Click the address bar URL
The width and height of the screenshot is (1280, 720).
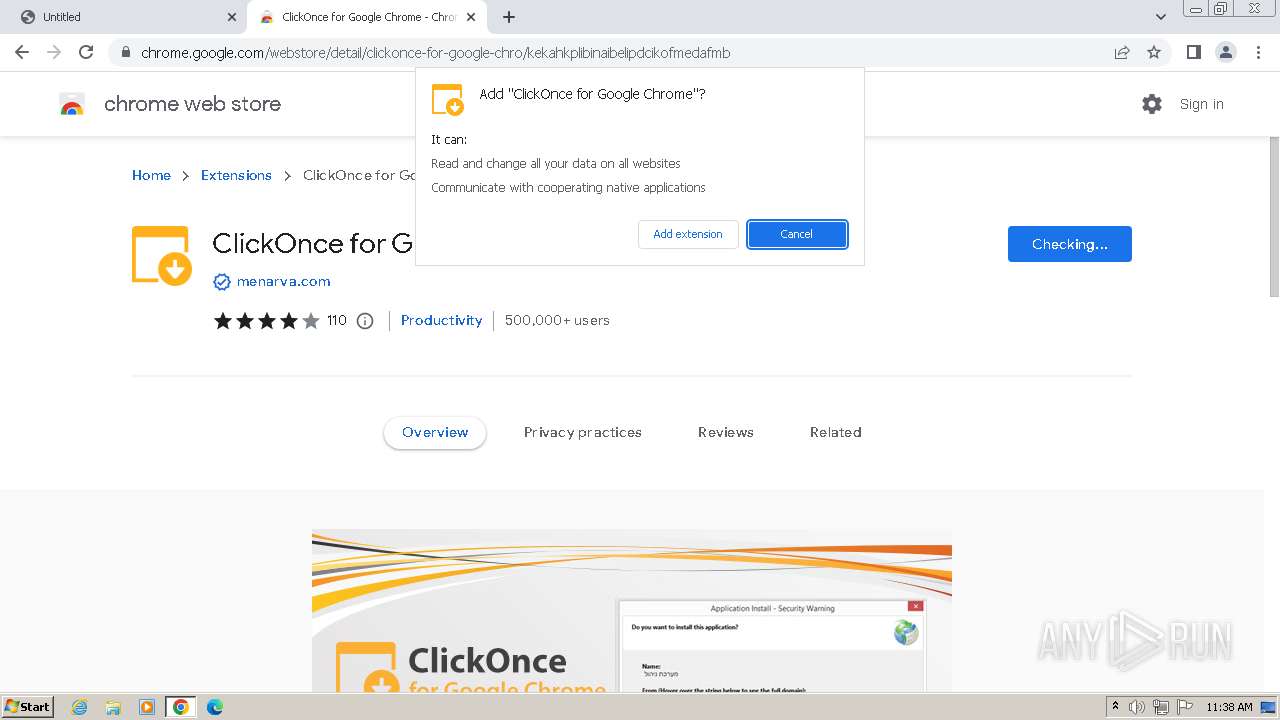coord(436,52)
